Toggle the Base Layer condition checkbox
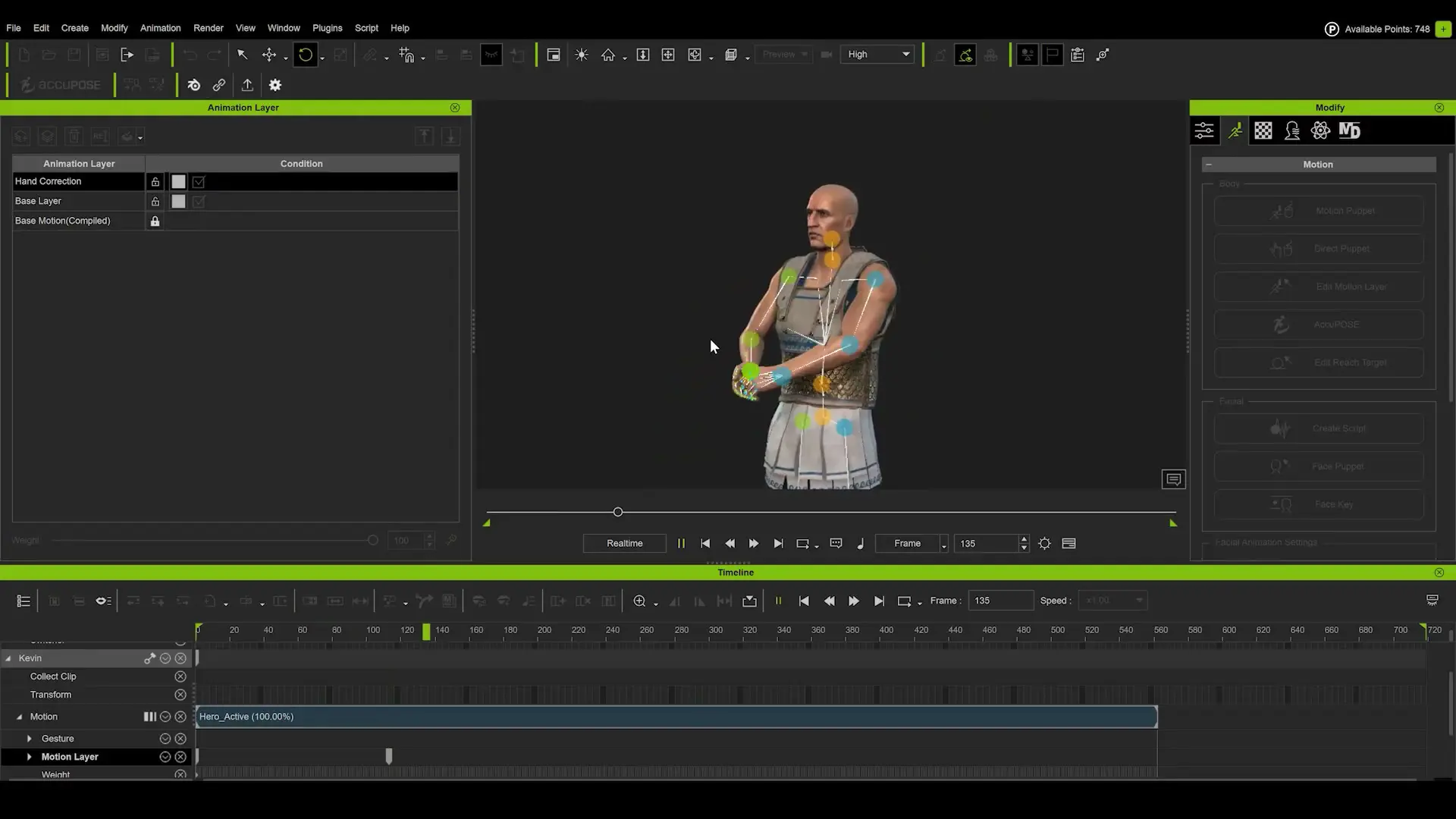 [x=198, y=202]
